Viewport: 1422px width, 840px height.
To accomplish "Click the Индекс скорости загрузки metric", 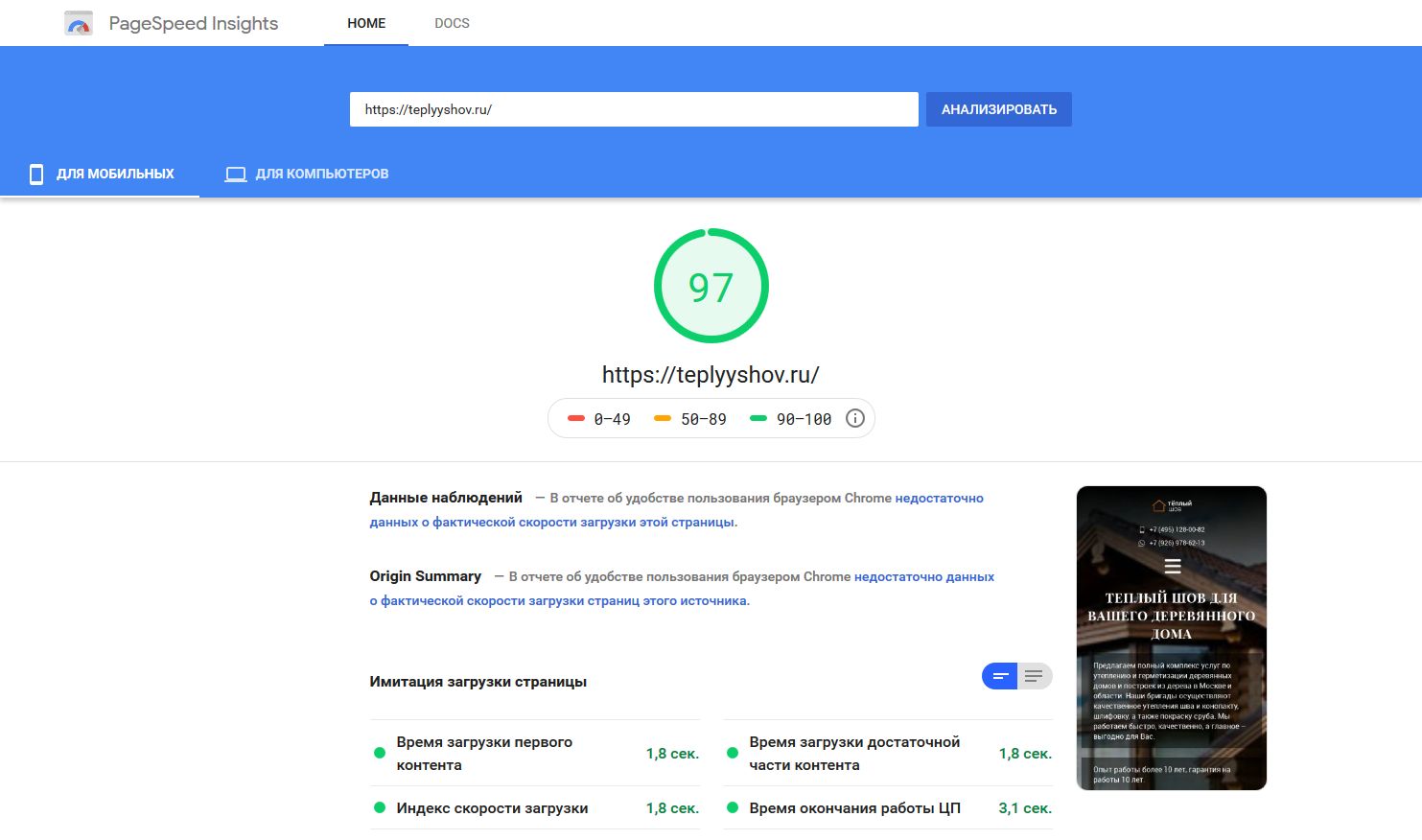I will point(535,808).
